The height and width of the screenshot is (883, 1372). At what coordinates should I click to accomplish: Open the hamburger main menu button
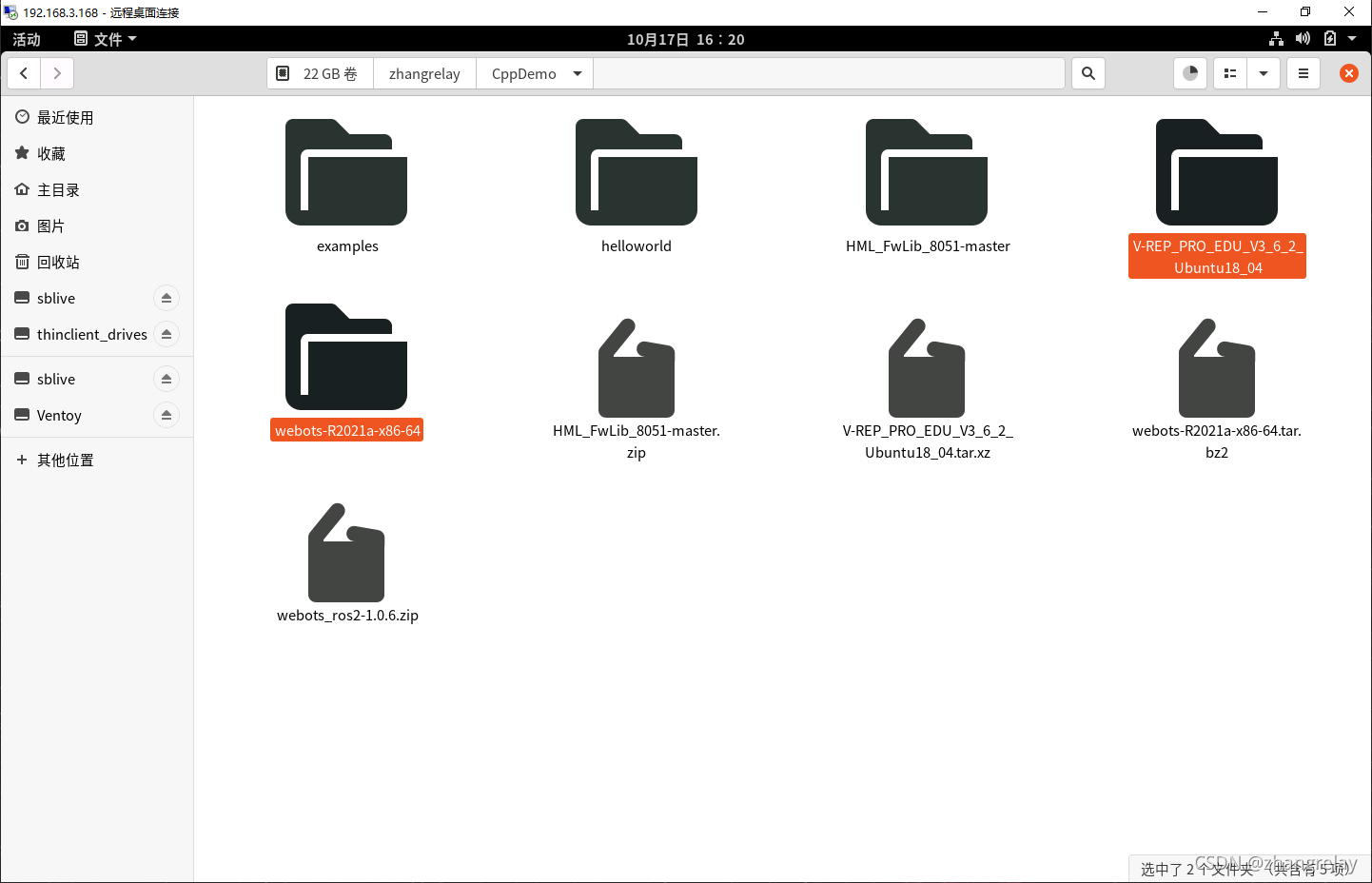coord(1303,73)
